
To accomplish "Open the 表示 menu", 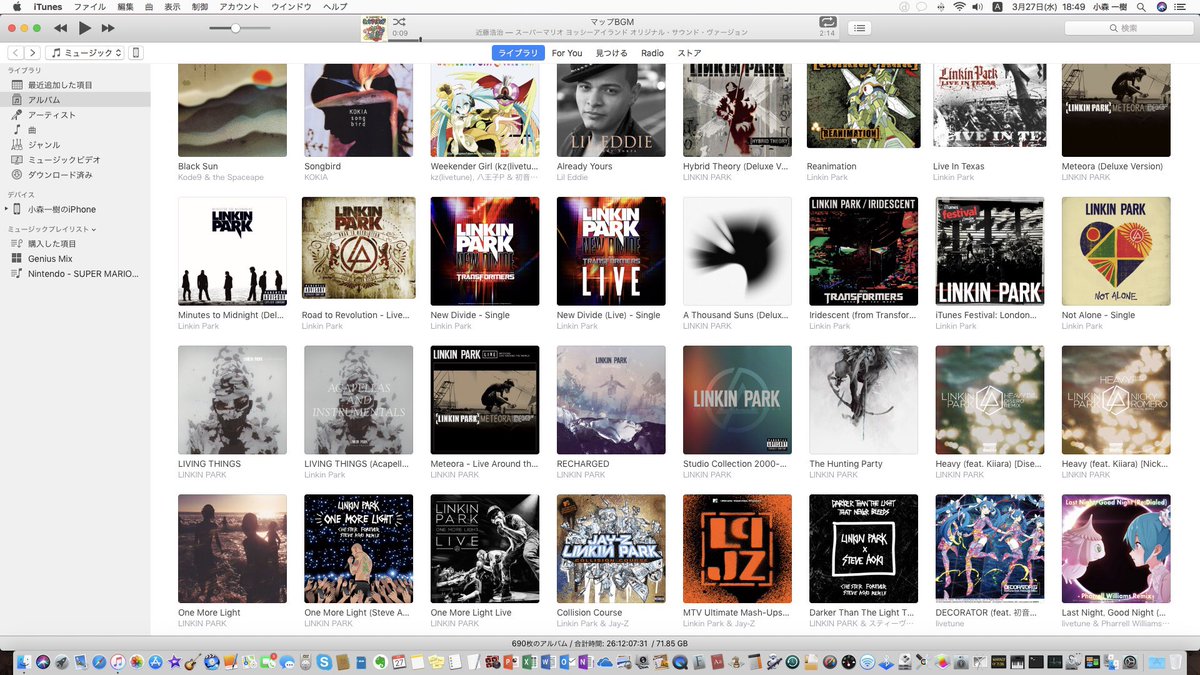I will click(x=172, y=7).
